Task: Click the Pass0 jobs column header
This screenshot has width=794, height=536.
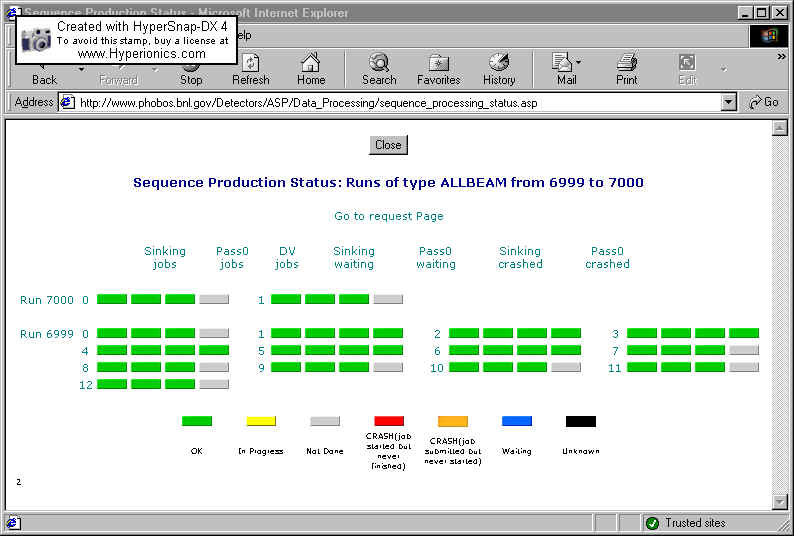Action: coord(232,257)
